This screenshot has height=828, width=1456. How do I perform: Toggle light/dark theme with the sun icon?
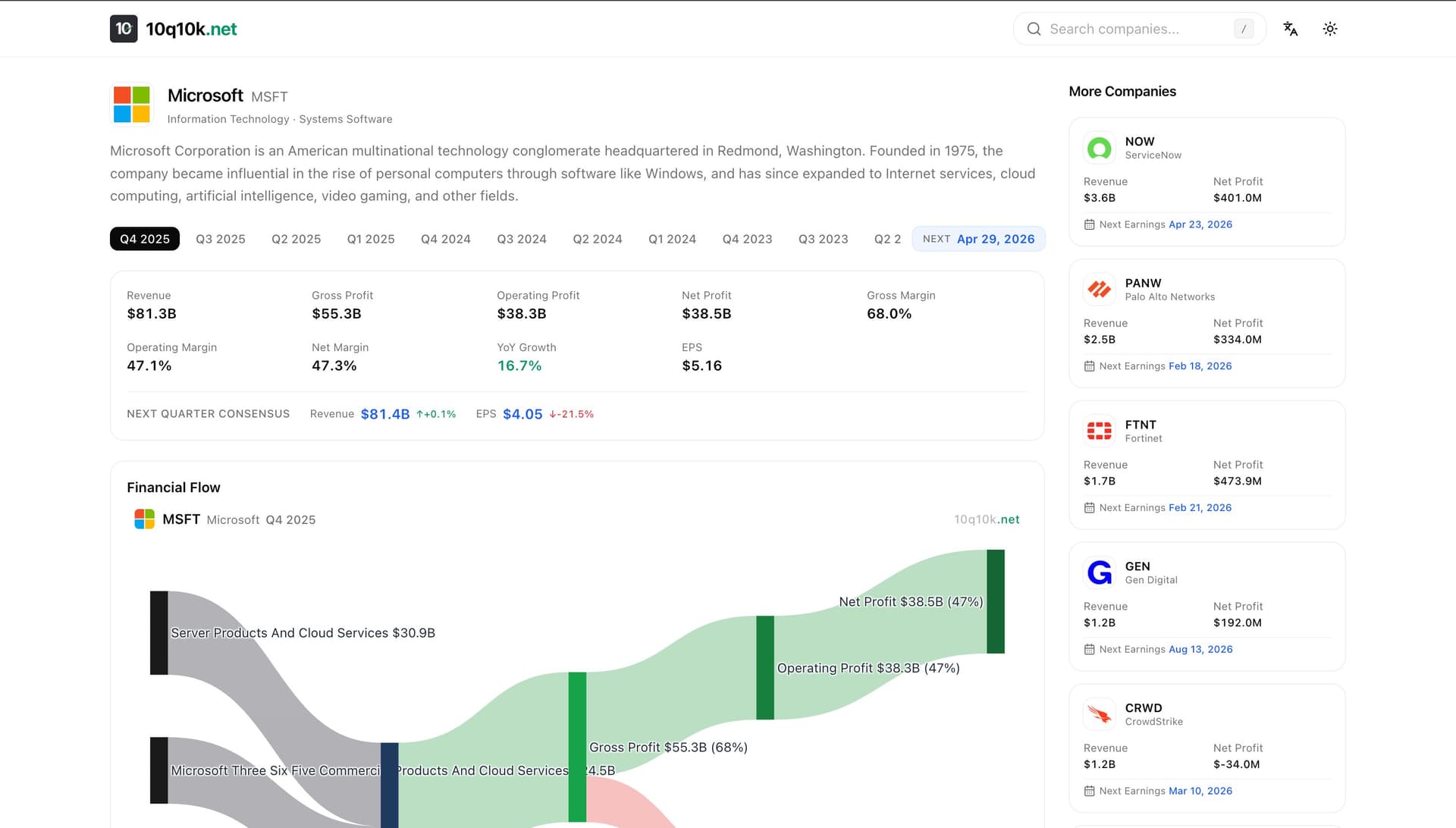point(1330,29)
